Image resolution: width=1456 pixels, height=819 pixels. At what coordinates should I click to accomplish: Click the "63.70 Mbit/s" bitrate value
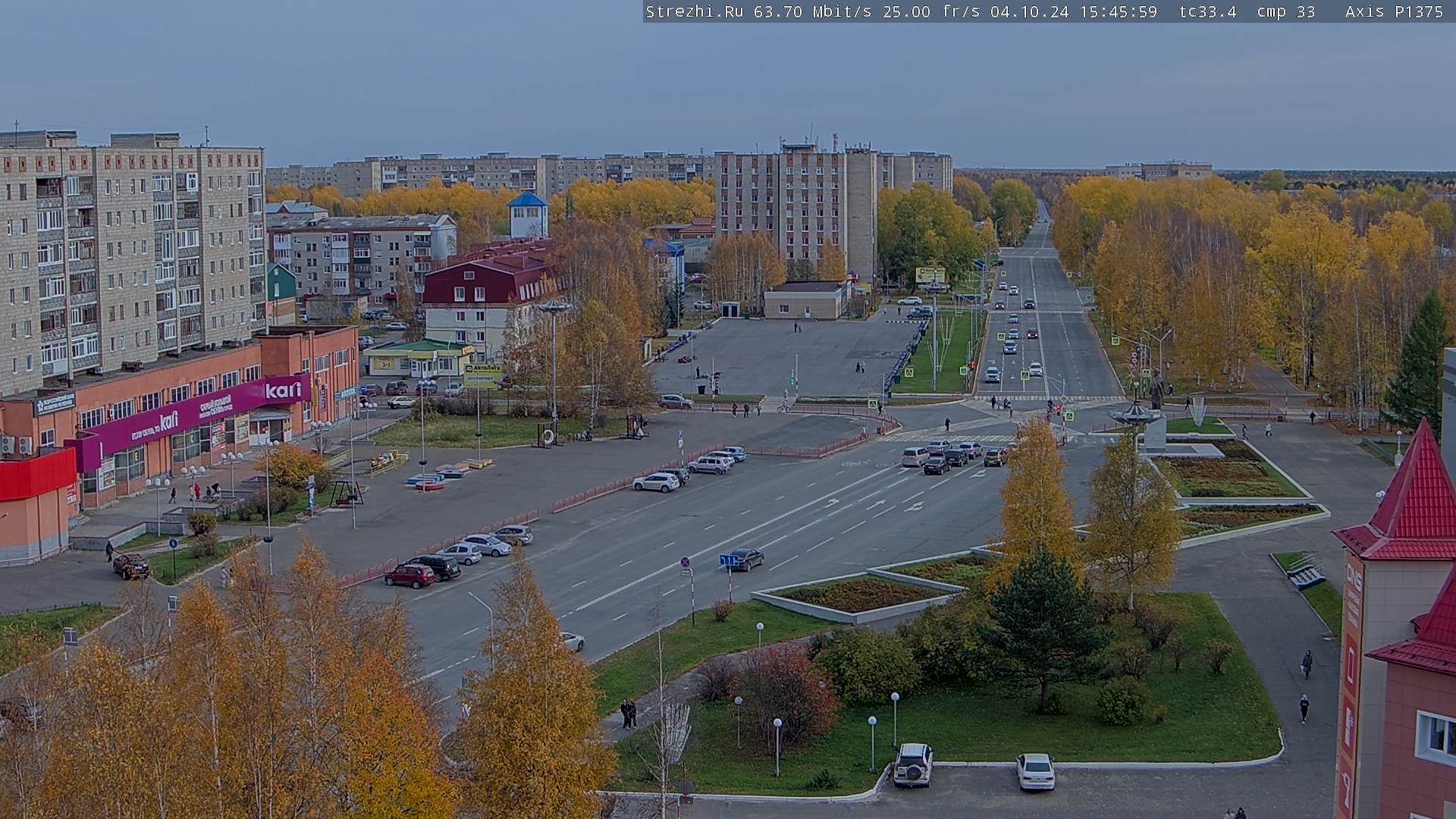[811, 11]
